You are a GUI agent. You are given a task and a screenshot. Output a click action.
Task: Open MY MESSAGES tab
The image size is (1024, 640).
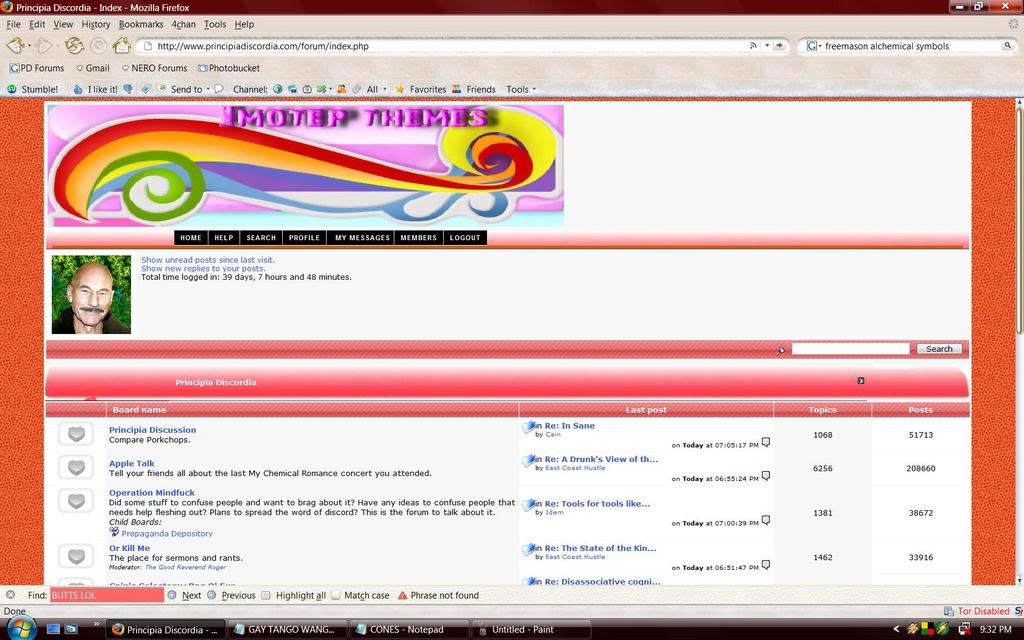[362, 238]
